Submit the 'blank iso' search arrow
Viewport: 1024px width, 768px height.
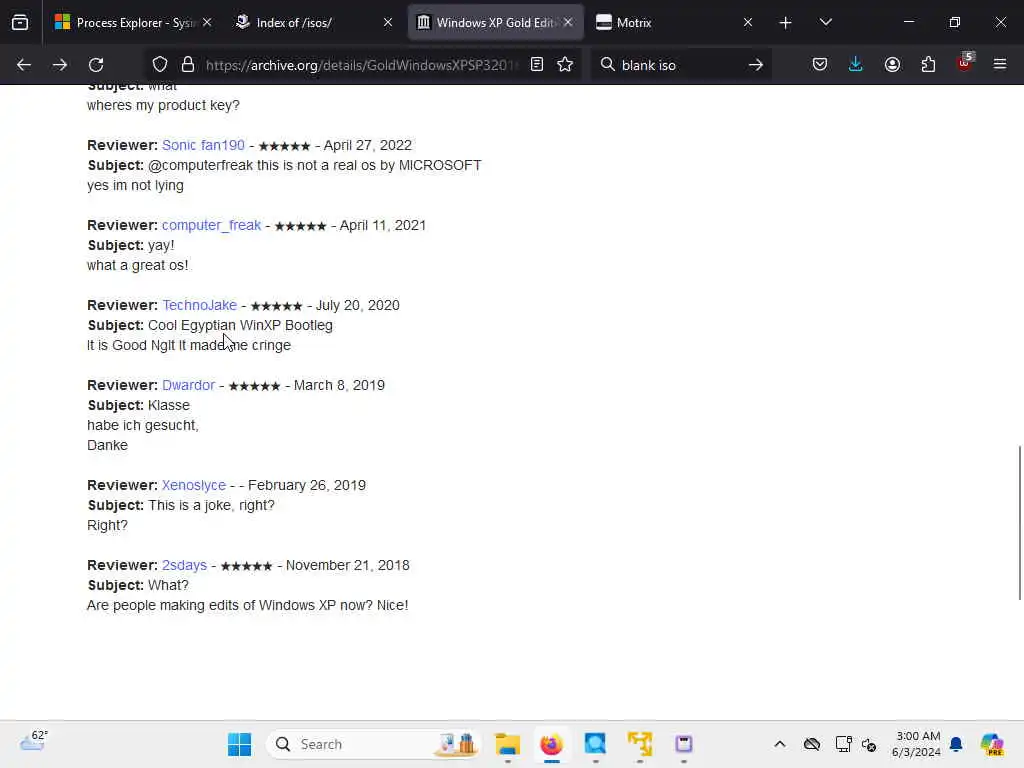click(x=756, y=65)
